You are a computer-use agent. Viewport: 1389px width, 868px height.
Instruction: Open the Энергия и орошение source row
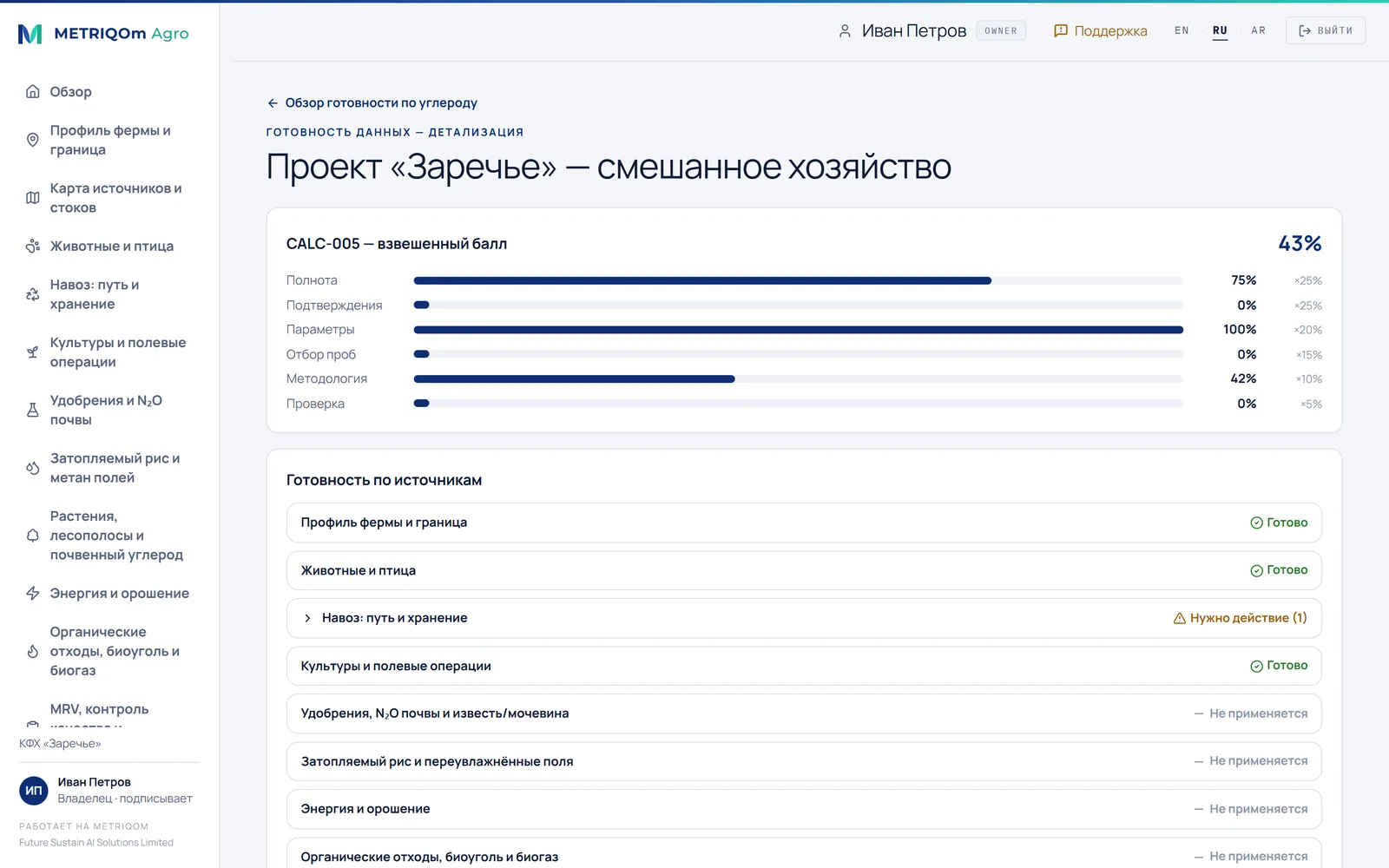804,809
